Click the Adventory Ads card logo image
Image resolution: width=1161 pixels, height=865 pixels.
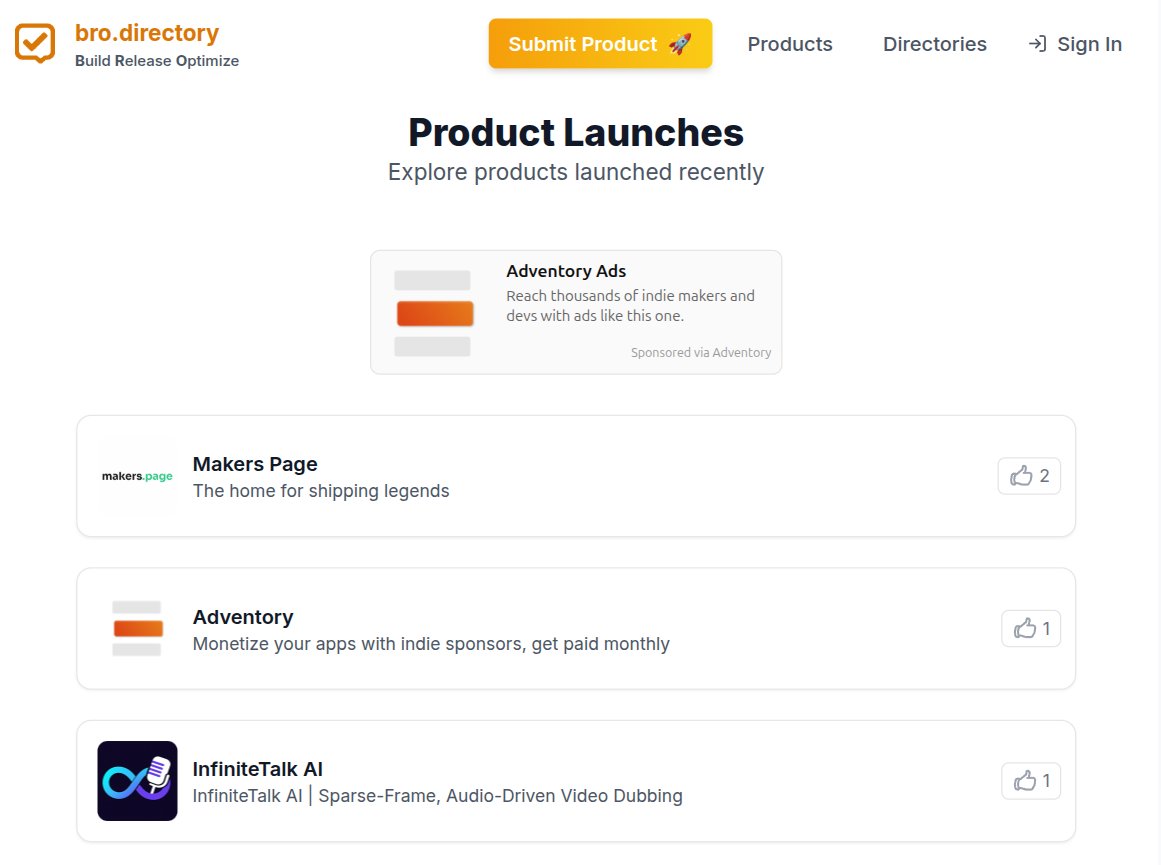433,313
